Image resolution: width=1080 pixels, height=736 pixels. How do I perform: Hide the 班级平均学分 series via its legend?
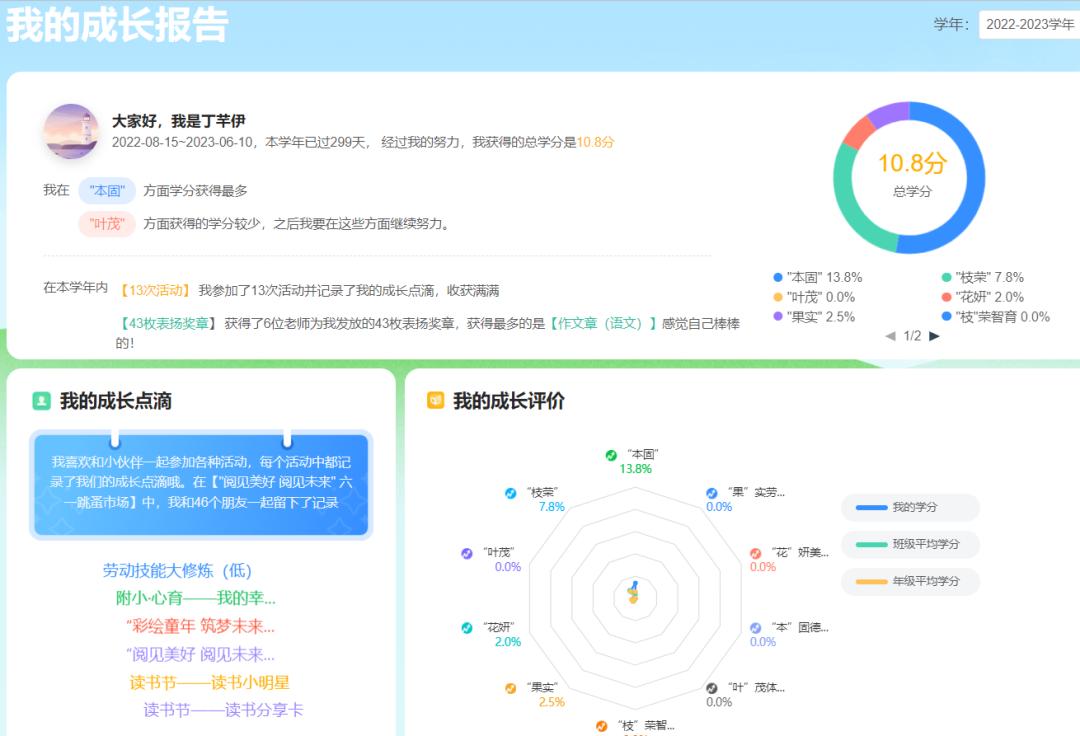point(912,544)
